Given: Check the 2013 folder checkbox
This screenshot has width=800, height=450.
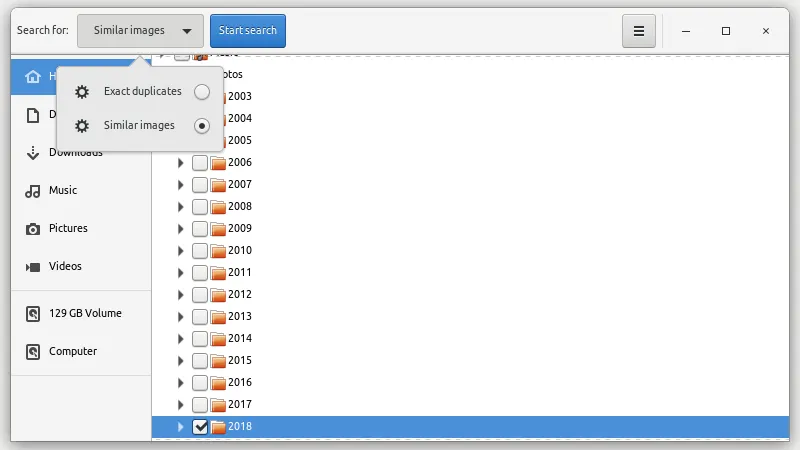Looking at the screenshot, I should 200,317.
